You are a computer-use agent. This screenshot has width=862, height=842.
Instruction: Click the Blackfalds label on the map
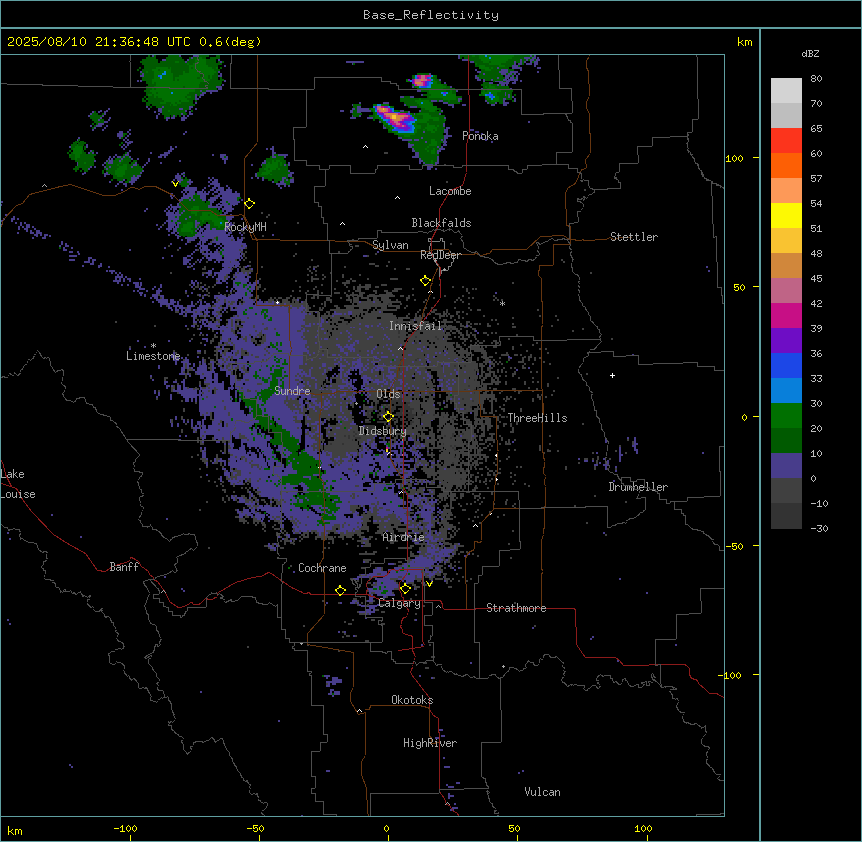(x=441, y=223)
